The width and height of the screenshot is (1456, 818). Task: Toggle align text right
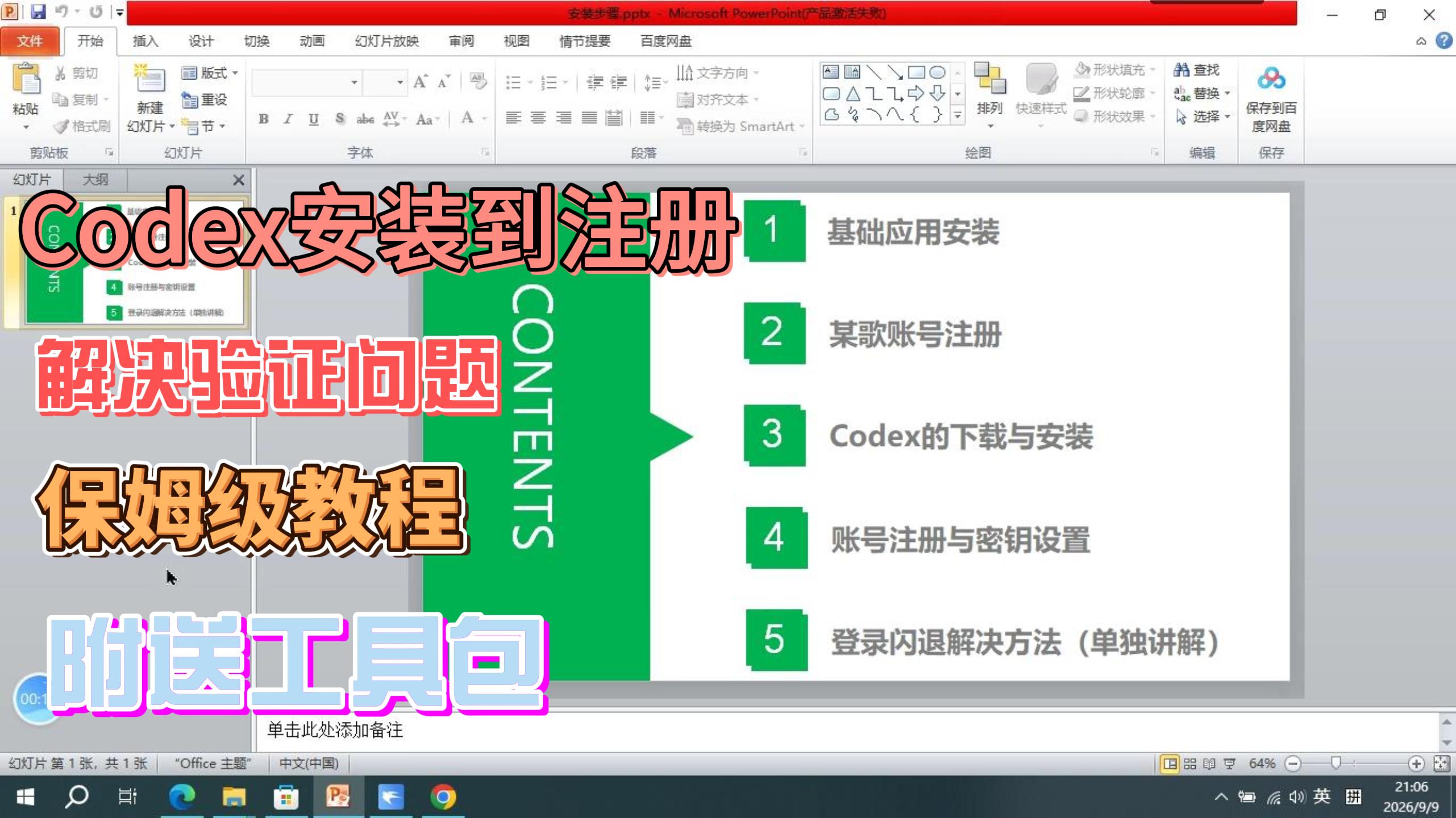[x=563, y=118]
